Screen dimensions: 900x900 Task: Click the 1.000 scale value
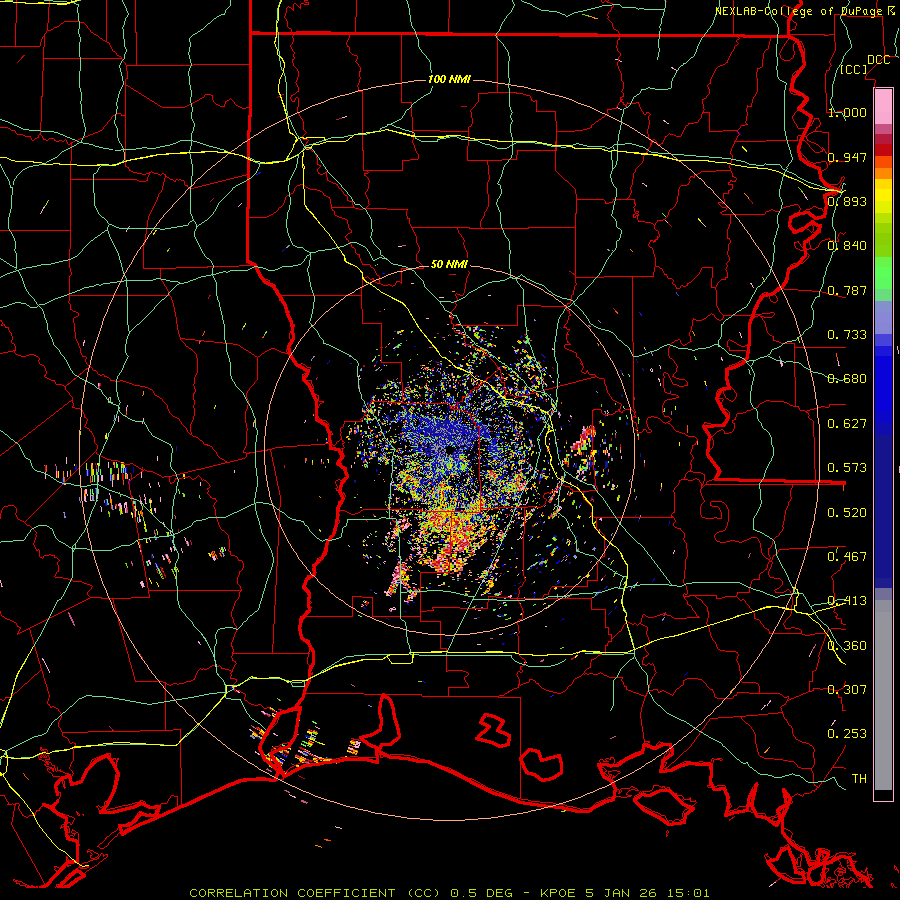click(847, 112)
